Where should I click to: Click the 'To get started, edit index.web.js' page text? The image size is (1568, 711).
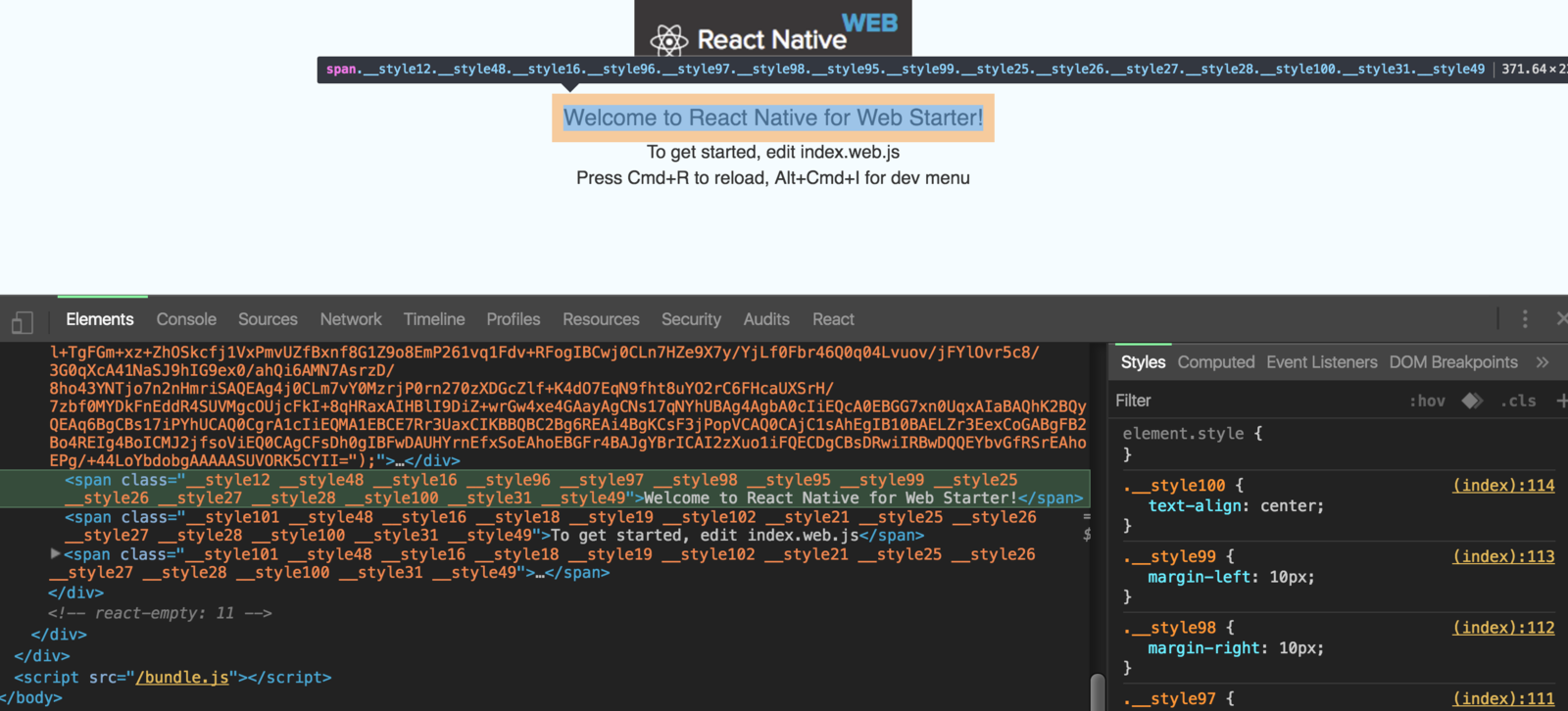pos(773,152)
